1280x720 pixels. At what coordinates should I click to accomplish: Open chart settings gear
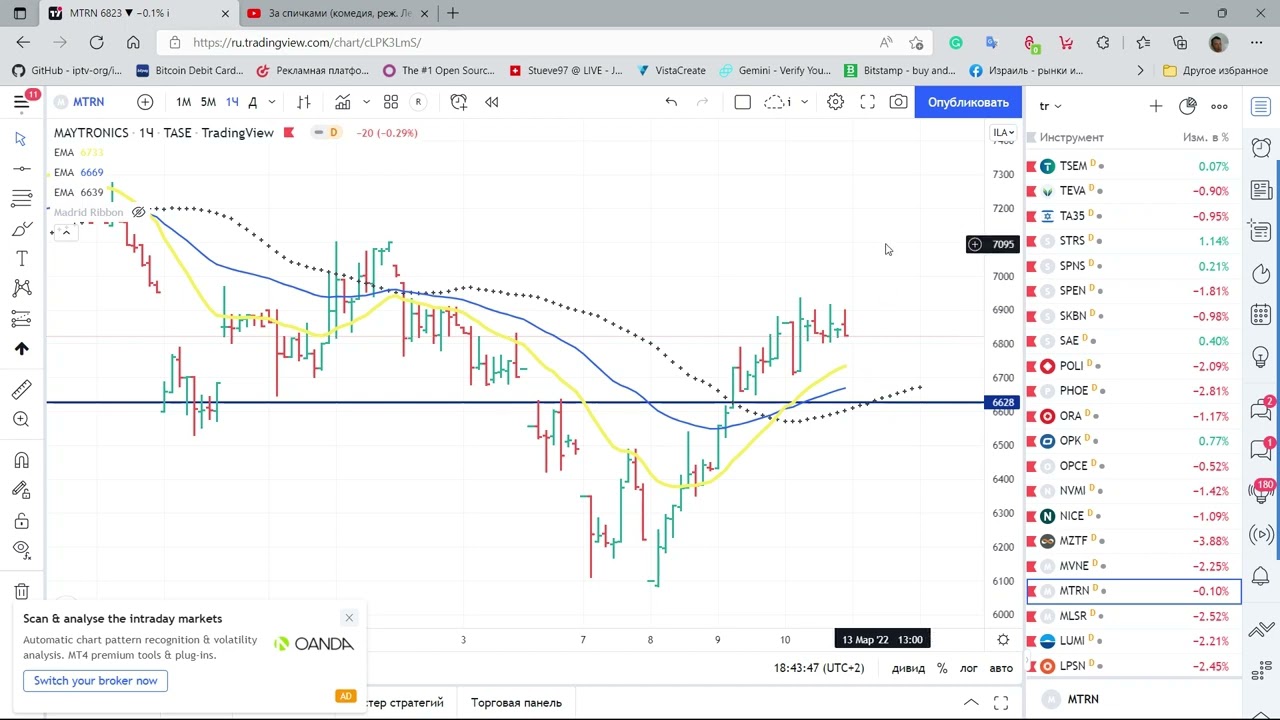point(835,102)
